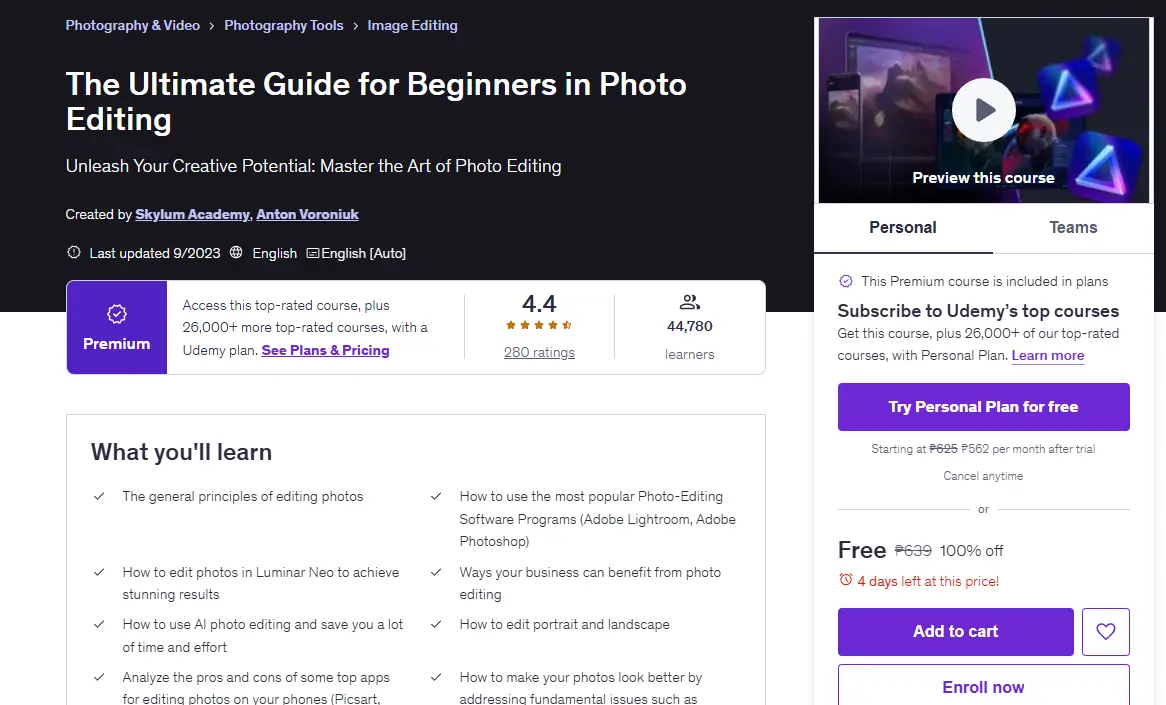Click checkmark beside general principles of editing

(99, 496)
